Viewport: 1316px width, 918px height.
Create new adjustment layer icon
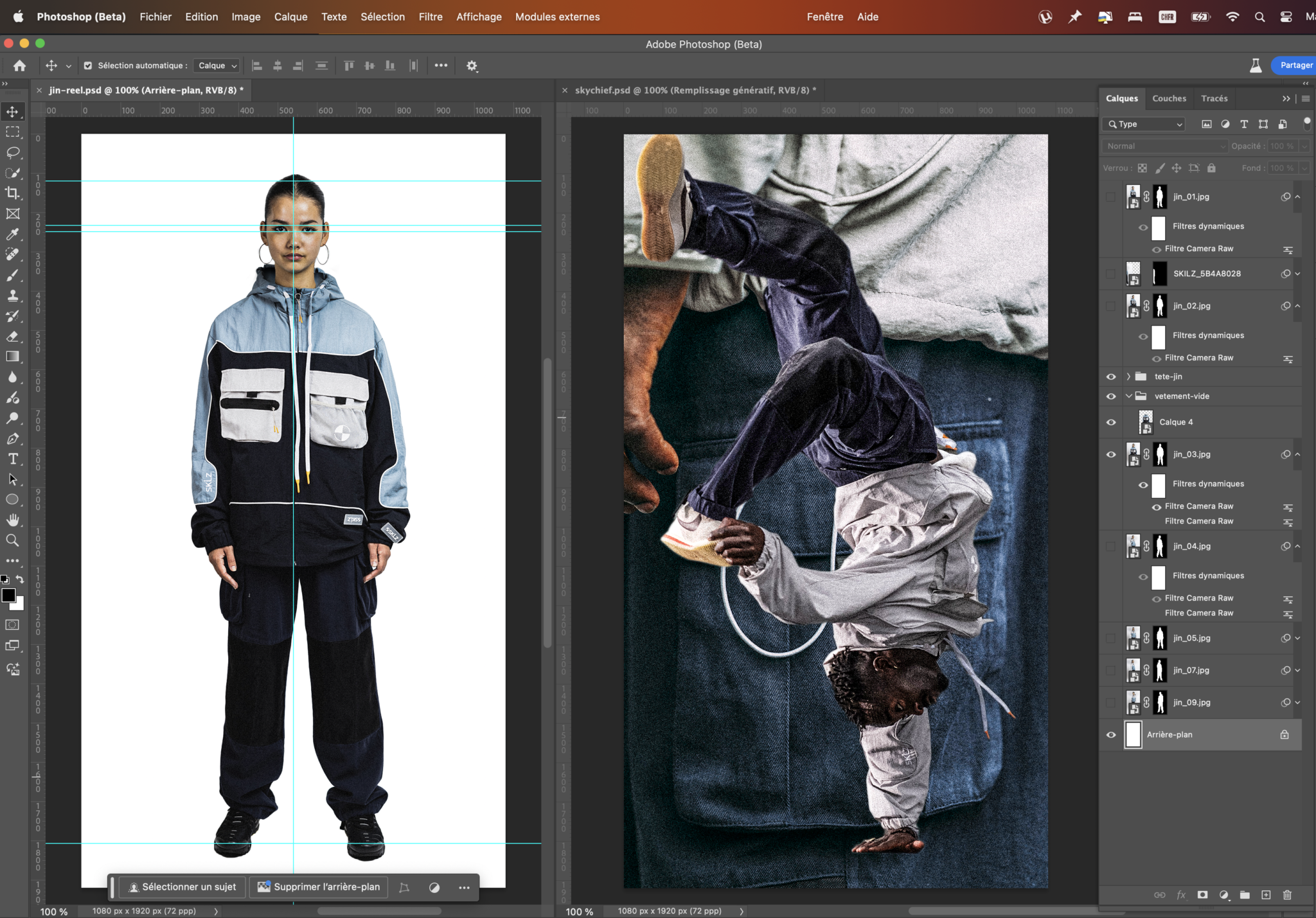(1224, 895)
